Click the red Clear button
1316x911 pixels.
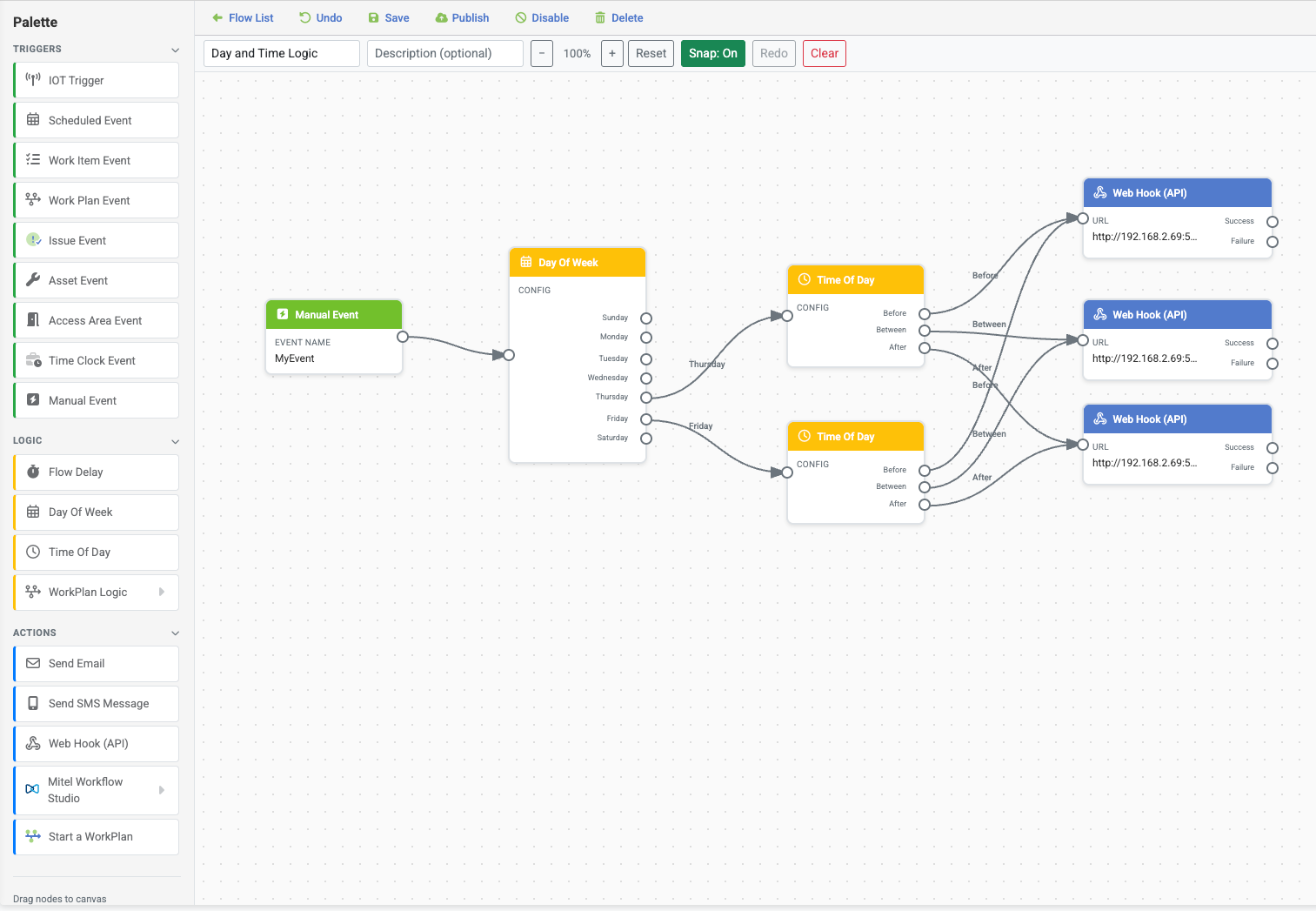coord(824,53)
